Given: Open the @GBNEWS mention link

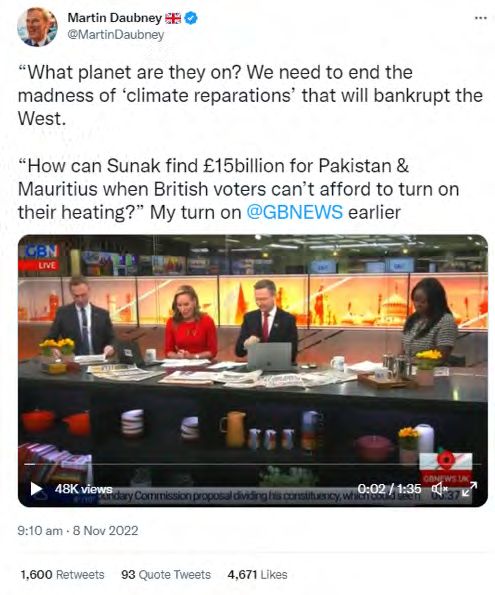Looking at the screenshot, I should coord(295,212).
